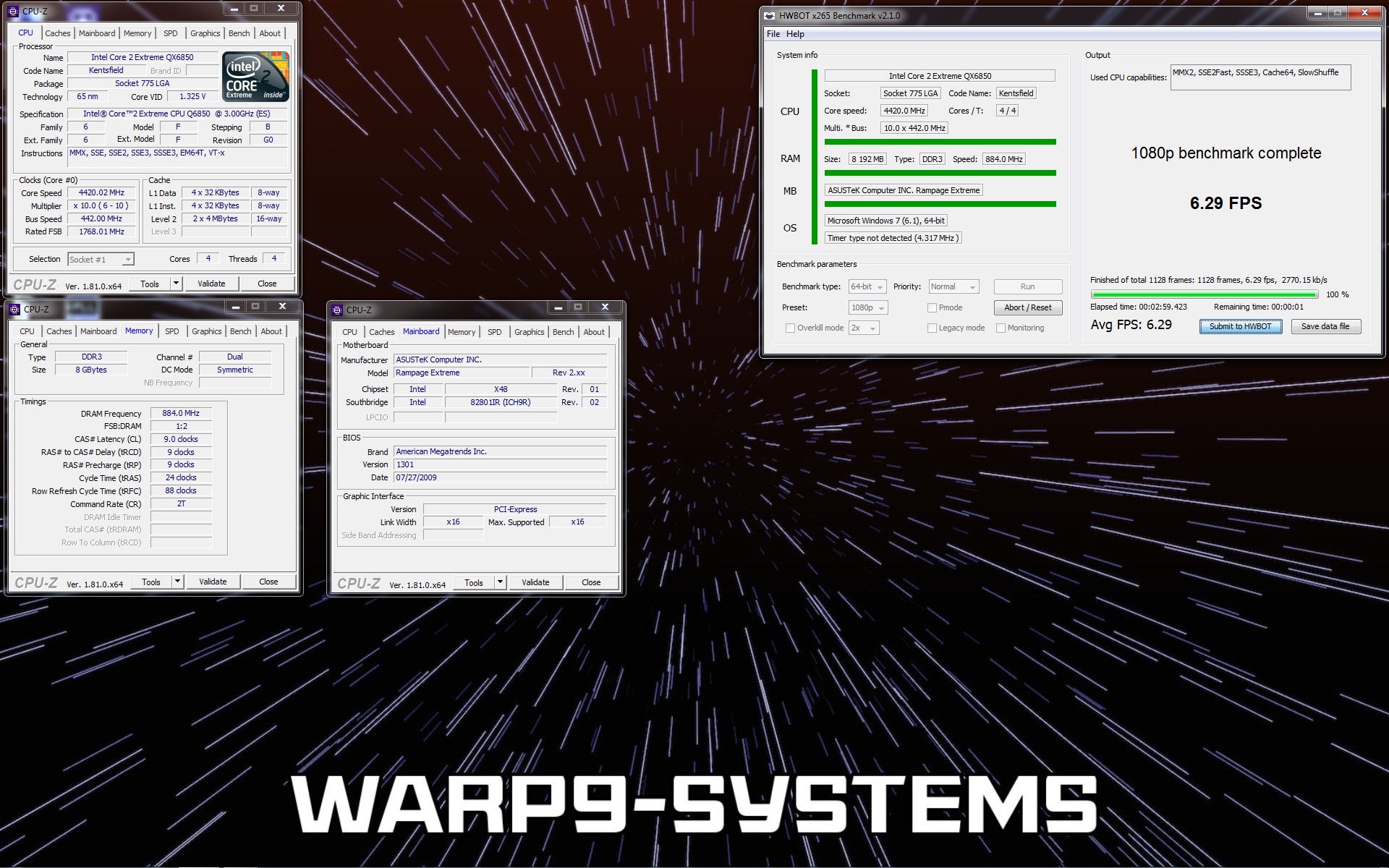
Task: Click Validate in CPU window
Action: tap(211, 284)
